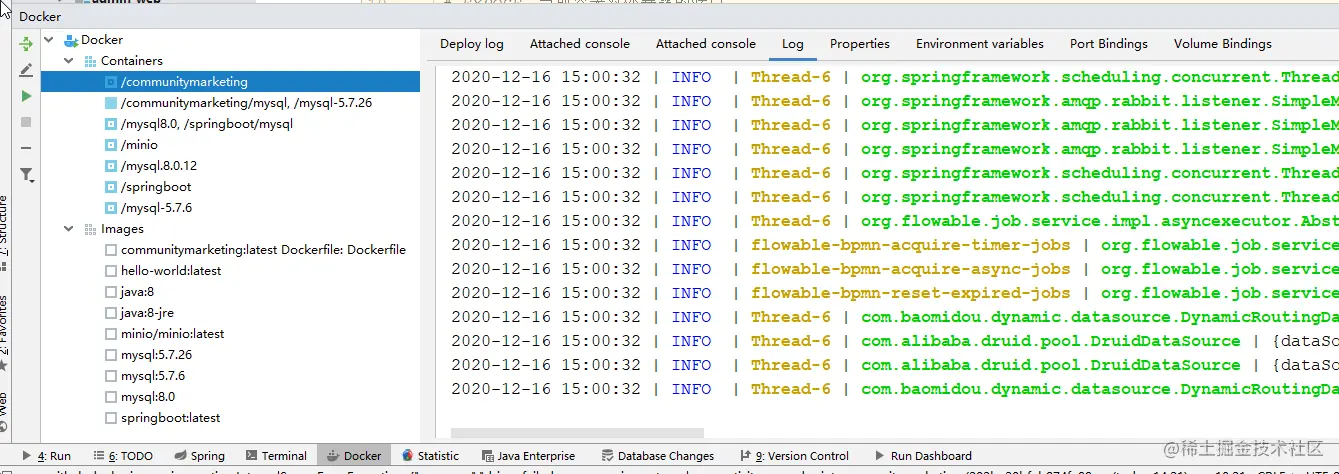This screenshot has width=1339, height=474.
Task: Click the /mysql-5.7.6 container status icon
Action: tap(111, 208)
